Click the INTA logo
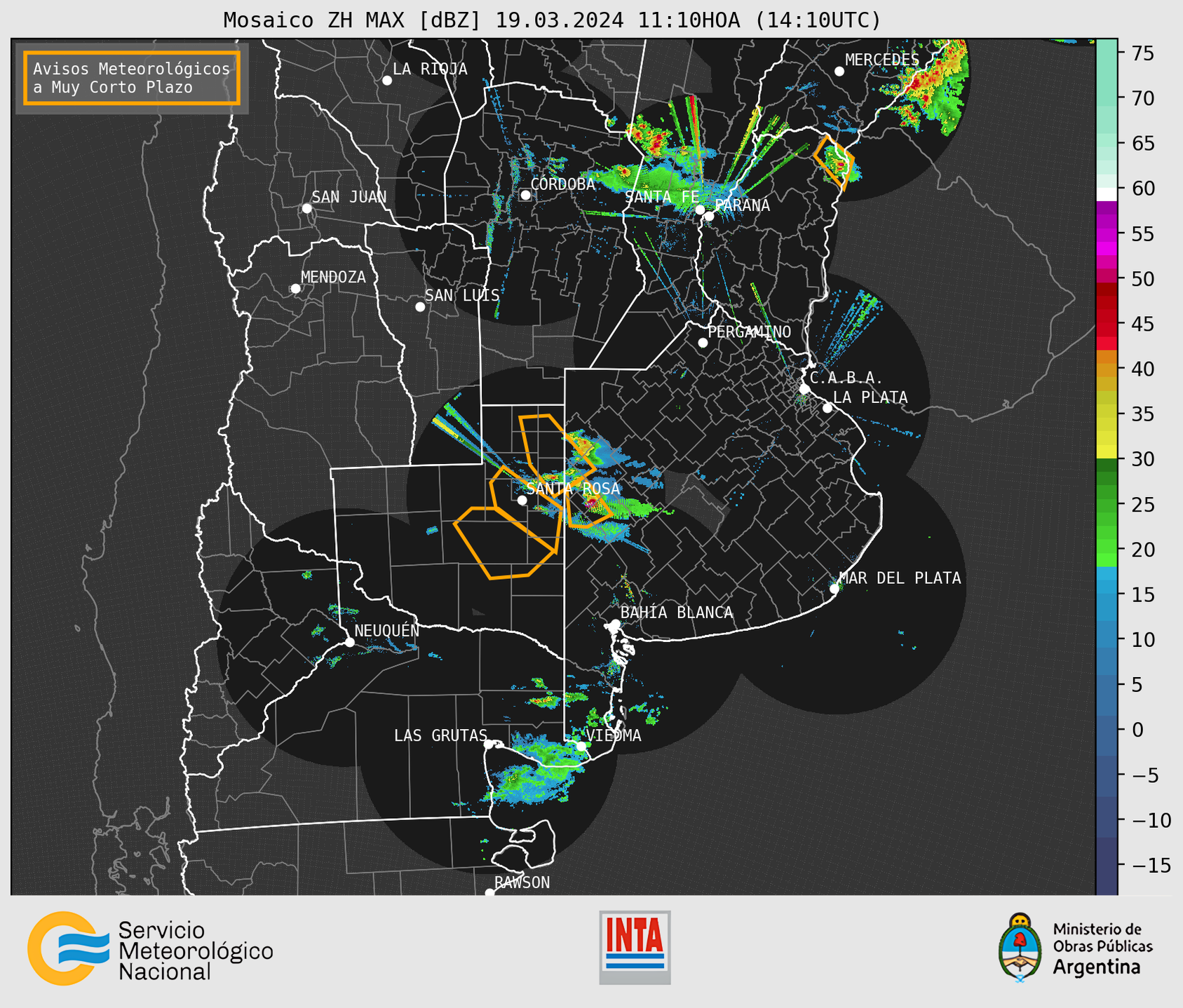The height and width of the screenshot is (1008, 1183). (635, 947)
